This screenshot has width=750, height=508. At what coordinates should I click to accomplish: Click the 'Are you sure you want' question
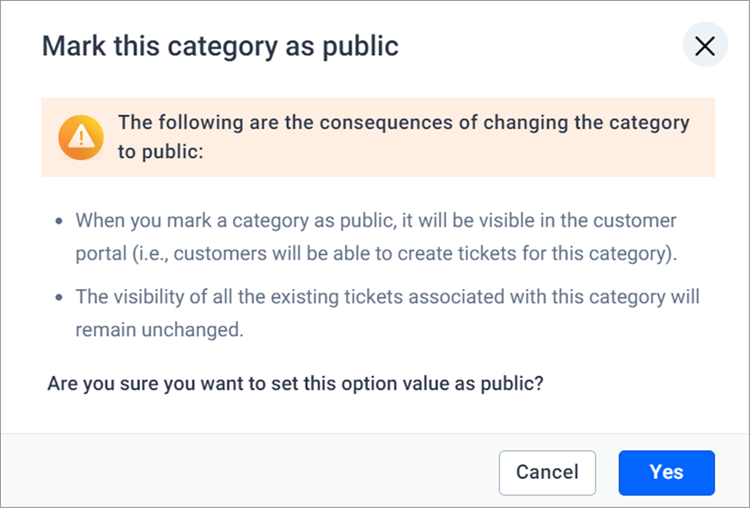(x=296, y=384)
